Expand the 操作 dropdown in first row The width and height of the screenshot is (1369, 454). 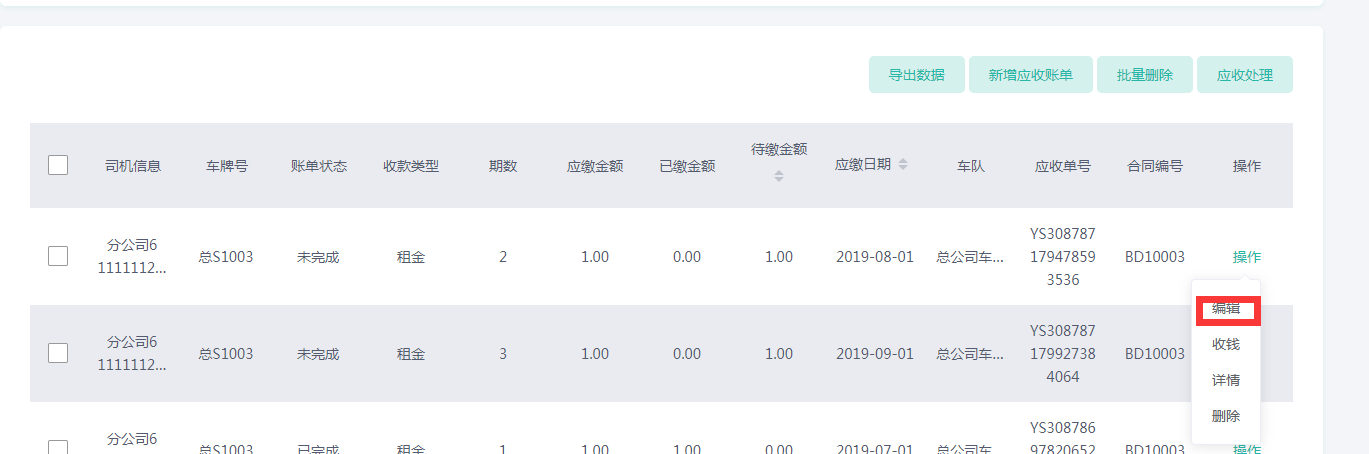coord(1246,257)
